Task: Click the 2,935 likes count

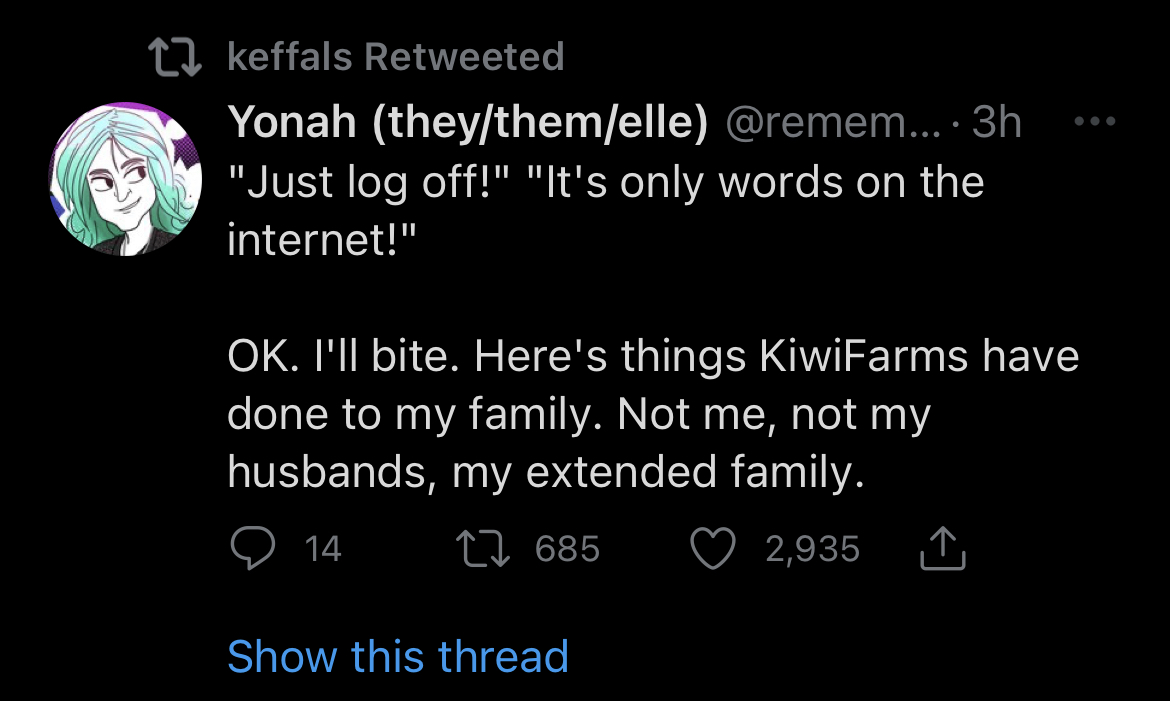Action: click(x=813, y=549)
